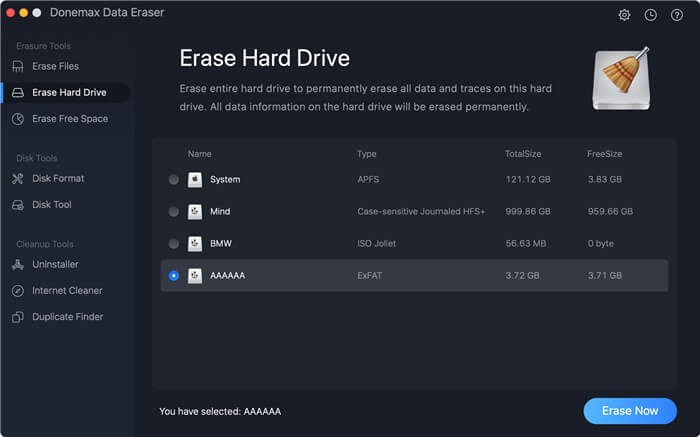
Task: Click the Erase Free Space pie icon
Action: [18, 119]
